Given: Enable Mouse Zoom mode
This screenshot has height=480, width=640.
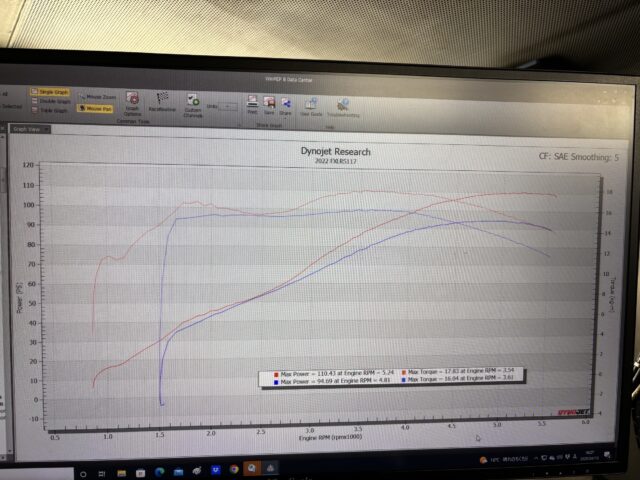Looking at the screenshot, I should [x=98, y=98].
